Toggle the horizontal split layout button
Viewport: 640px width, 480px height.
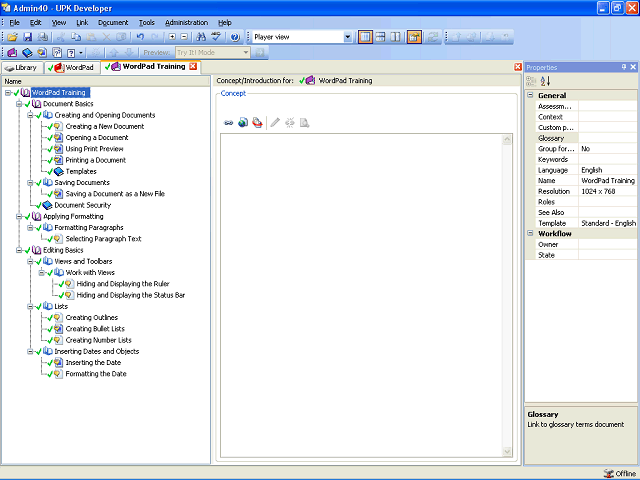click(380, 37)
